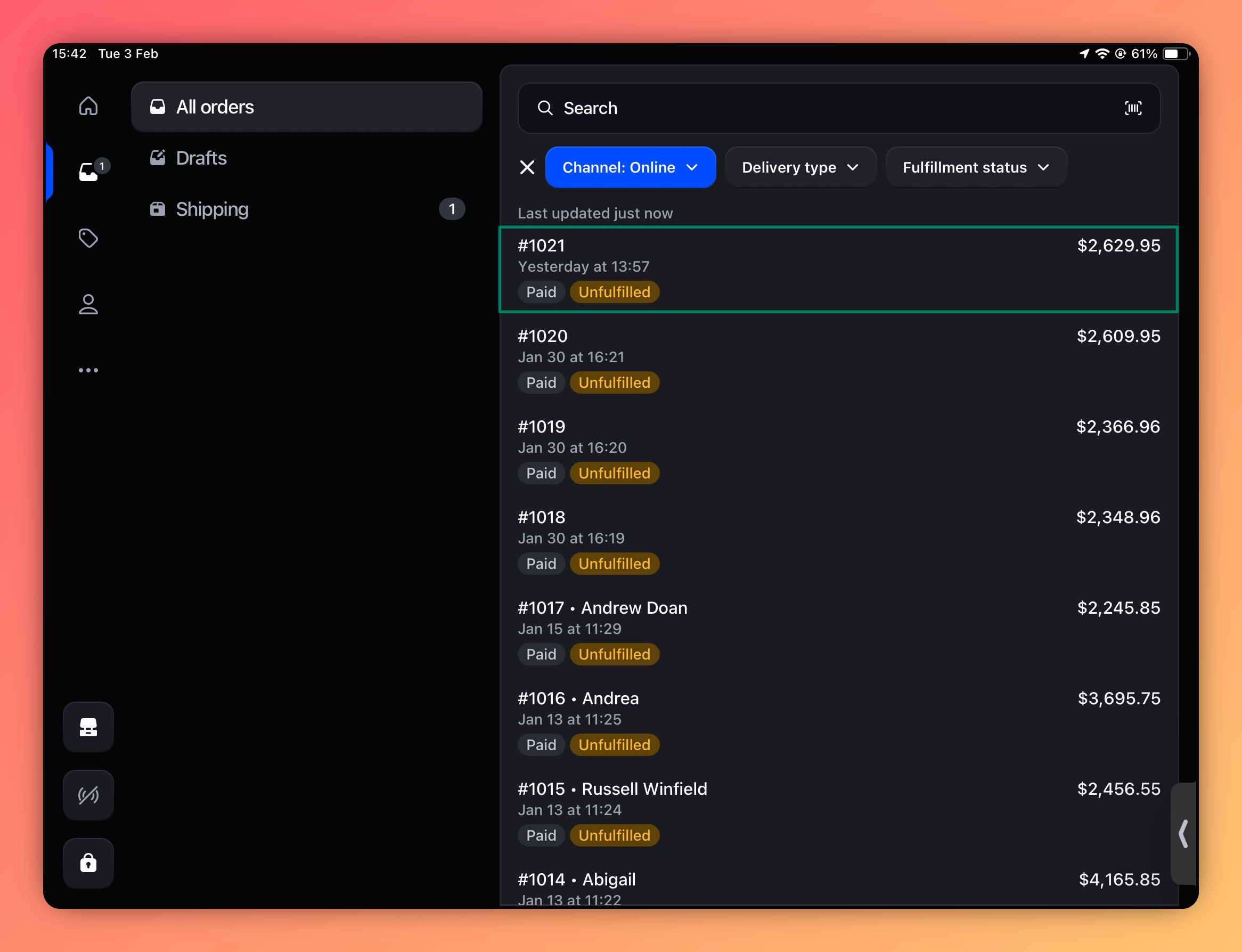1242x952 pixels.
Task: Tap the card reader connectivity icon
Action: tap(88, 795)
